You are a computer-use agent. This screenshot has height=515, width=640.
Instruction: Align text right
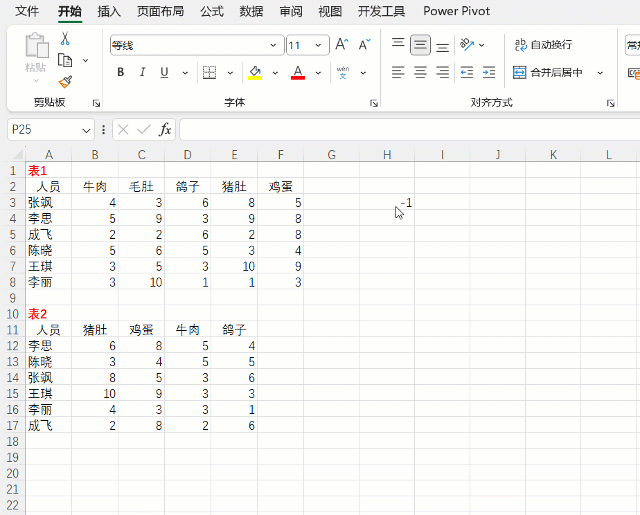(442, 73)
